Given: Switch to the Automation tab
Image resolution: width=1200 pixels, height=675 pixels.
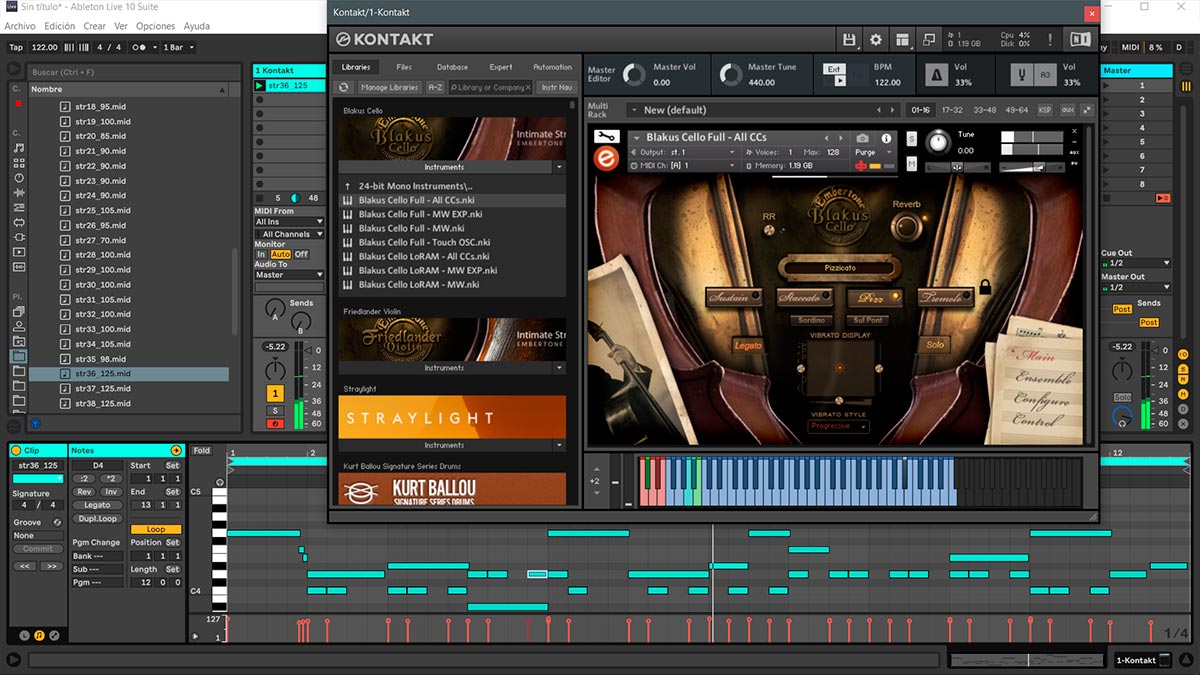Looking at the screenshot, I should 552,67.
